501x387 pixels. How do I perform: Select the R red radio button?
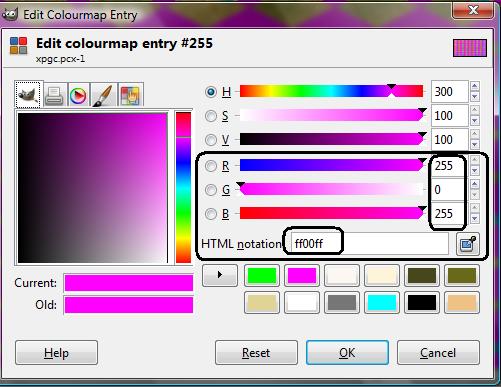(x=211, y=166)
